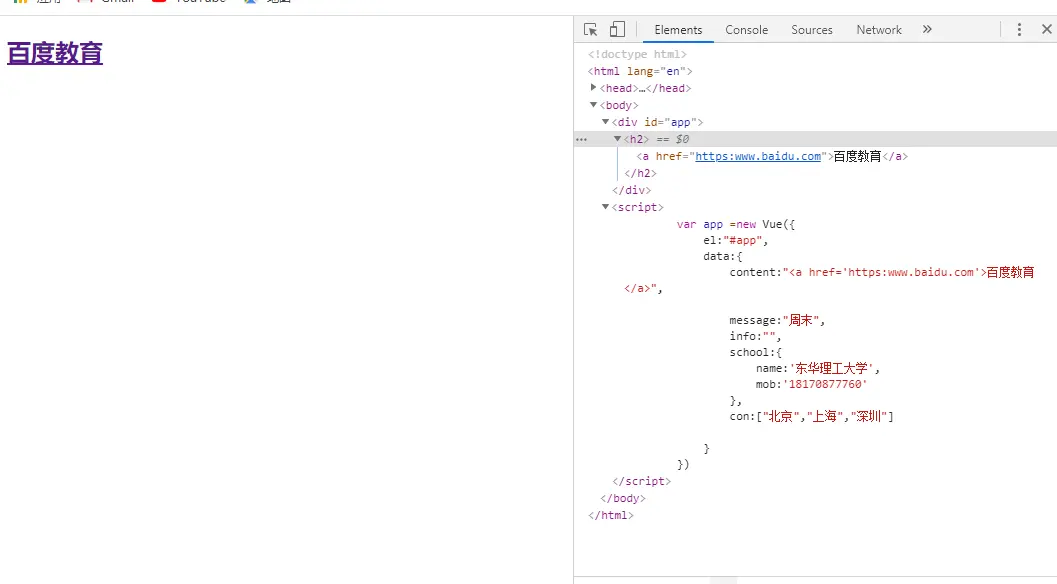Click the 'var app =new Vue({' code line
Viewport: 1057px width, 584px height.
click(x=735, y=225)
